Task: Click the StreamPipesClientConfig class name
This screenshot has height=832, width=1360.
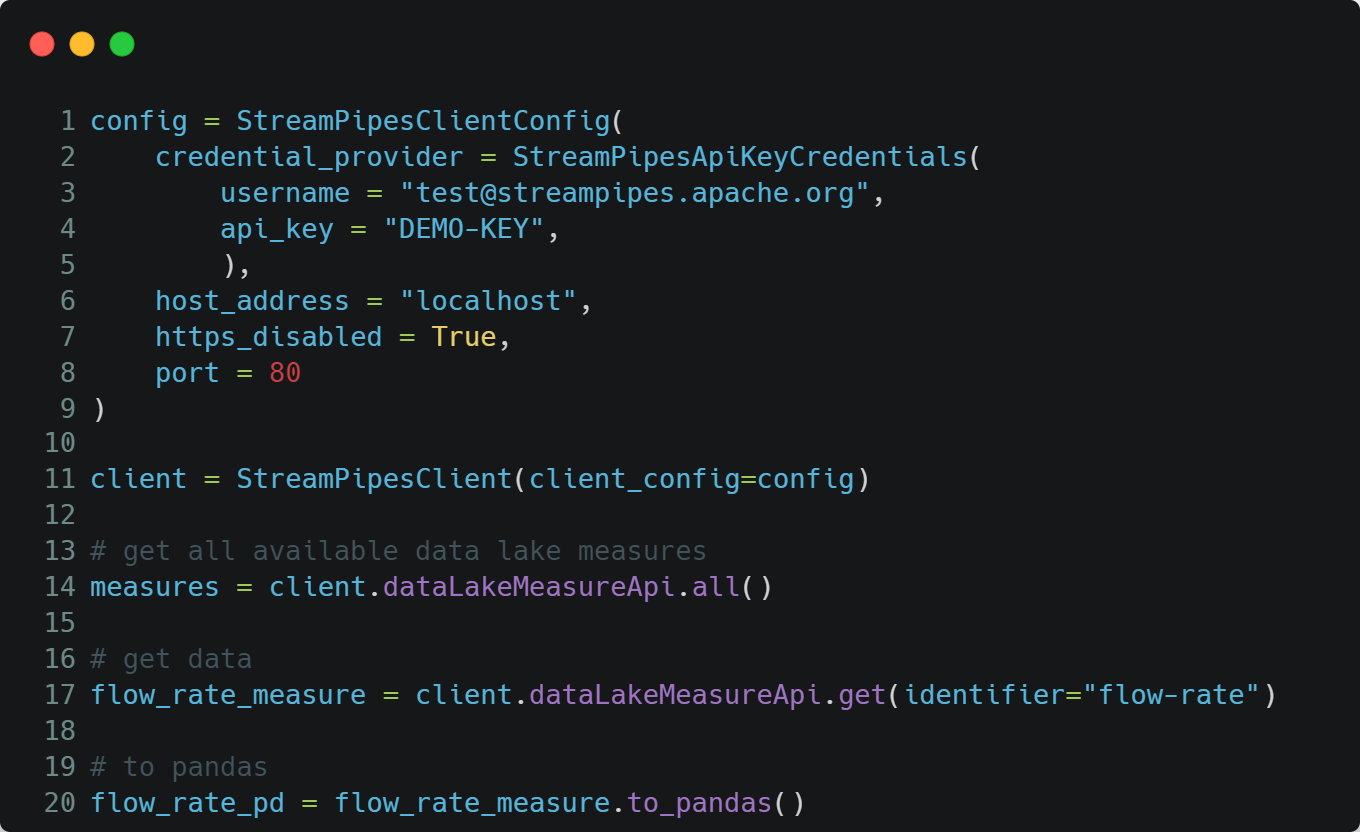Action: click(423, 121)
